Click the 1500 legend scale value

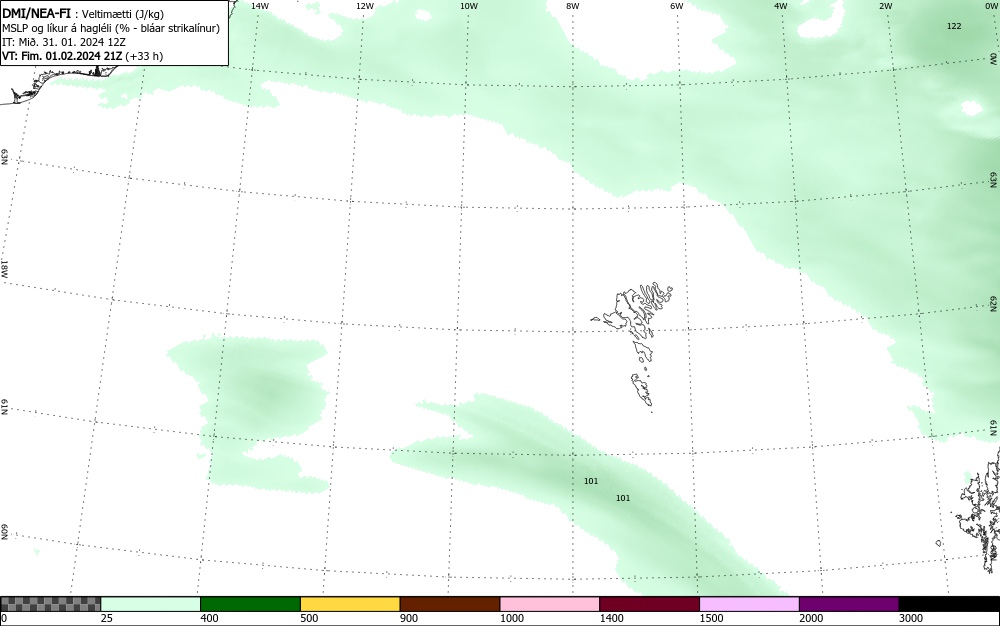point(711,618)
